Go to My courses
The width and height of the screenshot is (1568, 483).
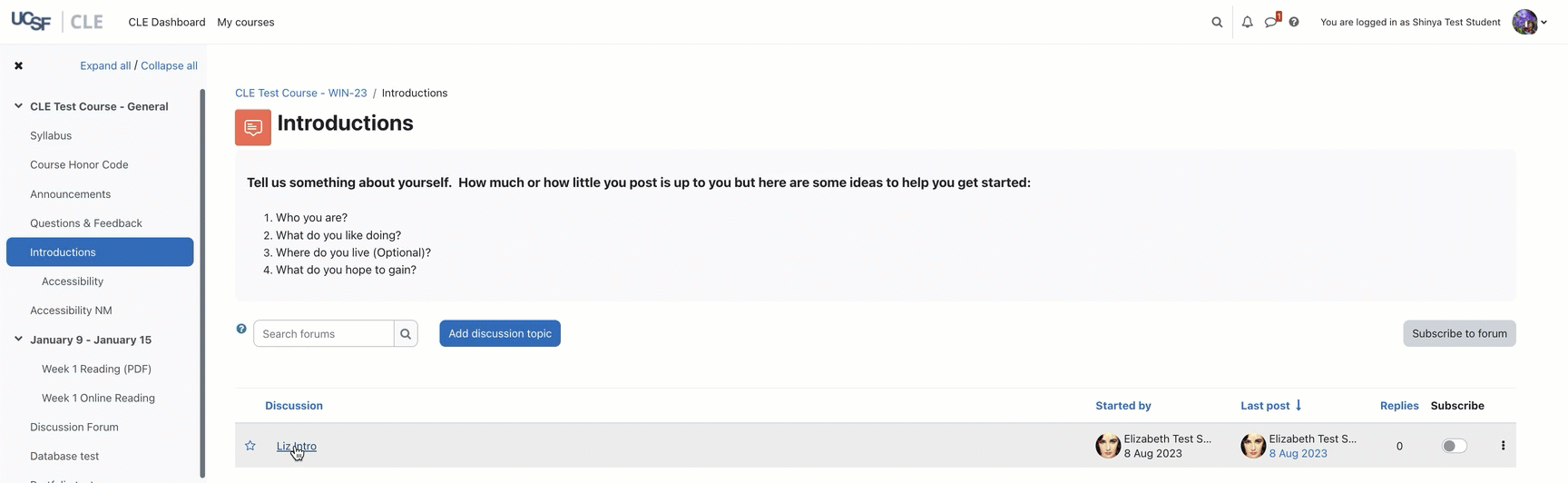pos(245,22)
